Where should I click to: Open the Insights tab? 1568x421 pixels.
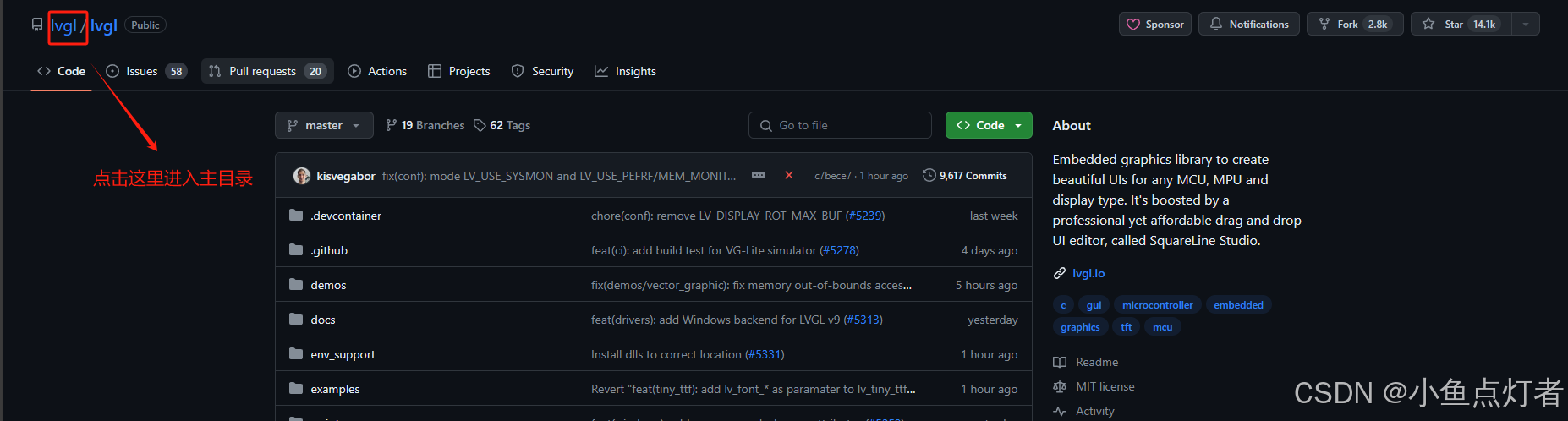coord(626,71)
